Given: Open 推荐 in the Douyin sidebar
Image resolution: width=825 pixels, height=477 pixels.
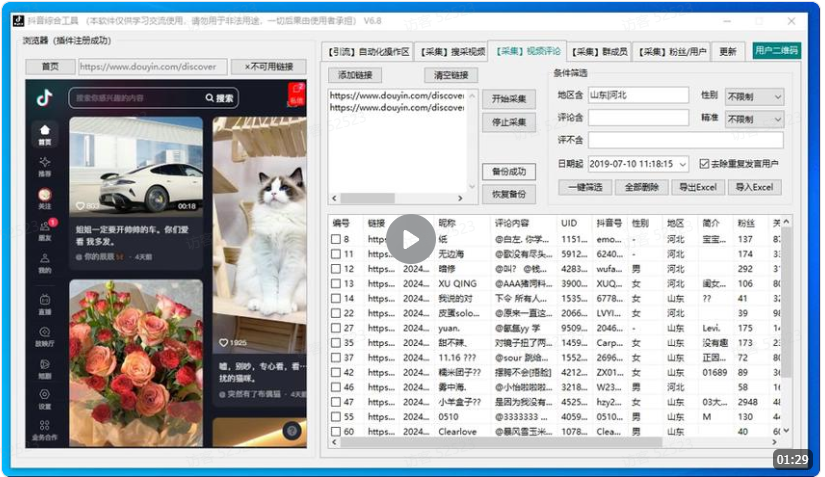Looking at the screenshot, I should click(44, 165).
